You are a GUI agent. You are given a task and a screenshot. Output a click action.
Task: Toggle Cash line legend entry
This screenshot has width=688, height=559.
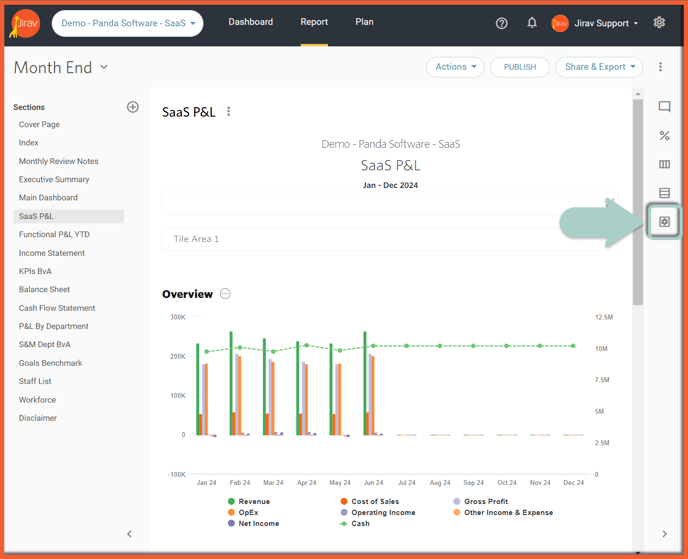(x=355, y=523)
